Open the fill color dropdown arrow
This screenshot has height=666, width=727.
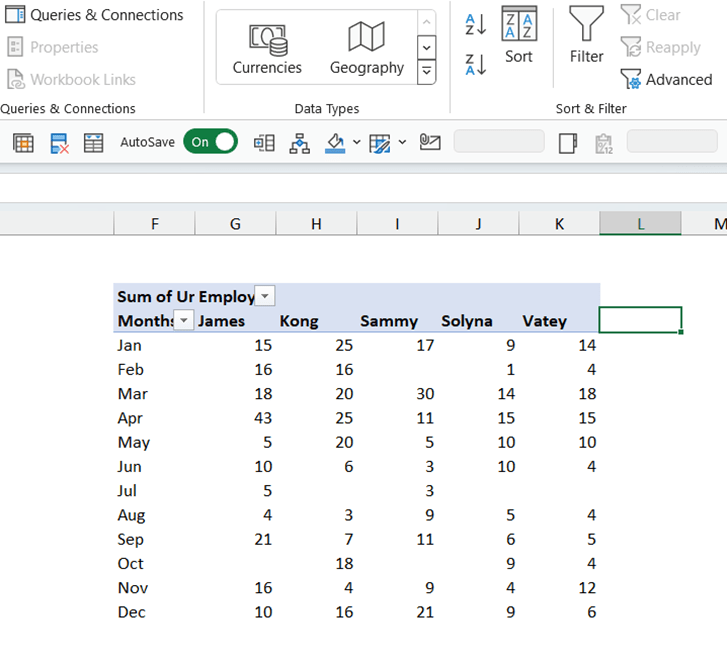[356, 143]
